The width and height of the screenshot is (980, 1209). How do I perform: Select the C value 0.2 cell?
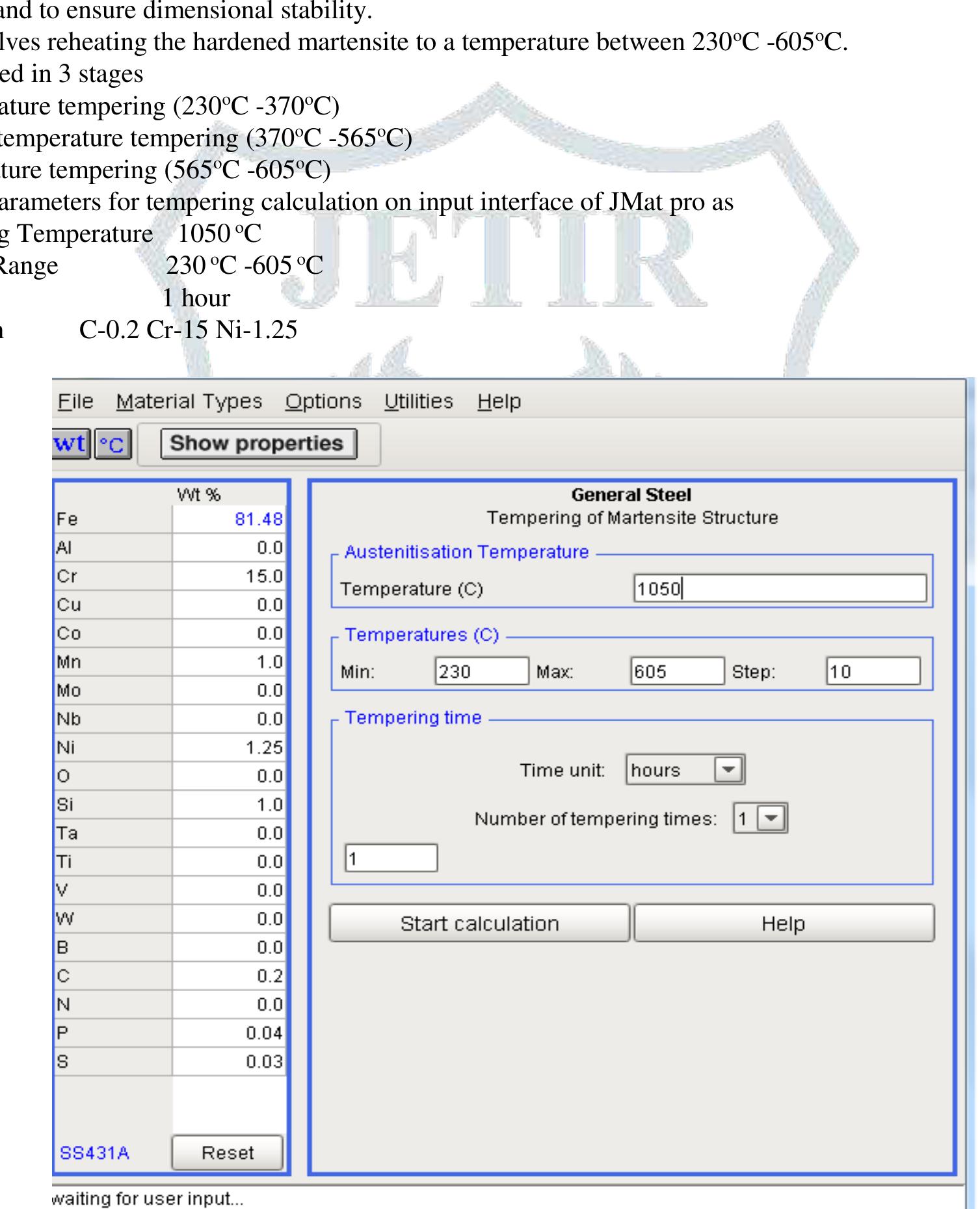coord(229,976)
